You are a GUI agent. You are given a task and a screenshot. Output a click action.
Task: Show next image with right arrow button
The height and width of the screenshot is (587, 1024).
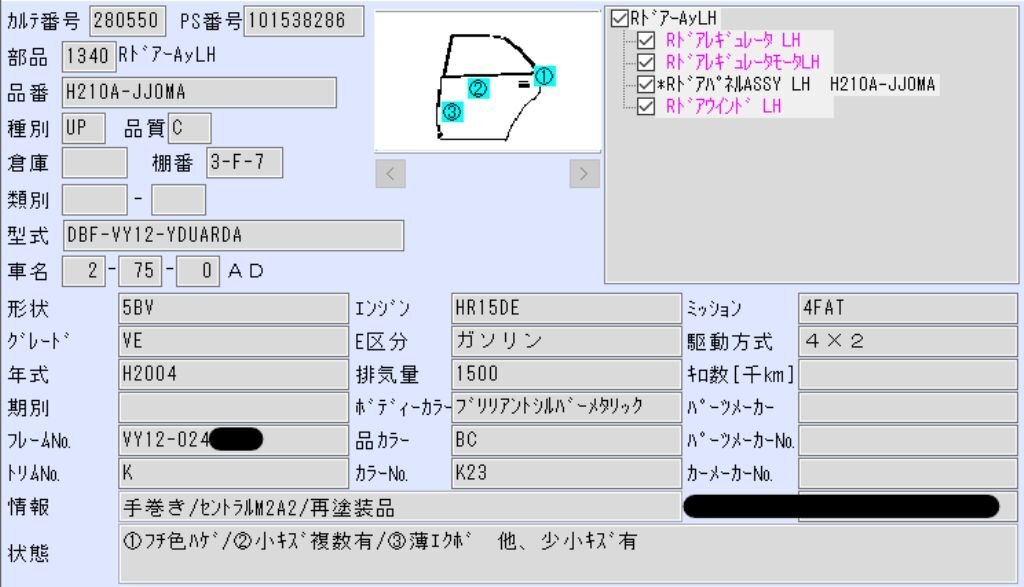[584, 174]
